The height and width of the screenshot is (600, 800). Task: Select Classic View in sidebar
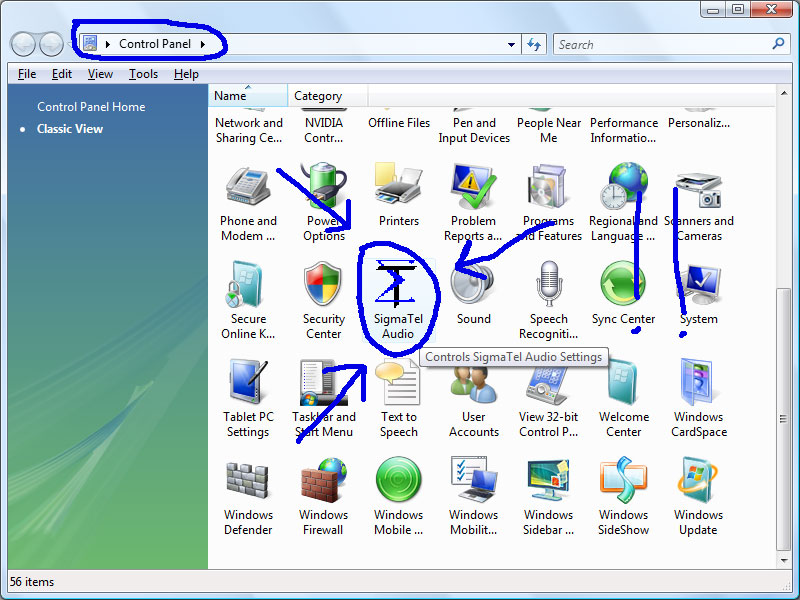point(70,129)
